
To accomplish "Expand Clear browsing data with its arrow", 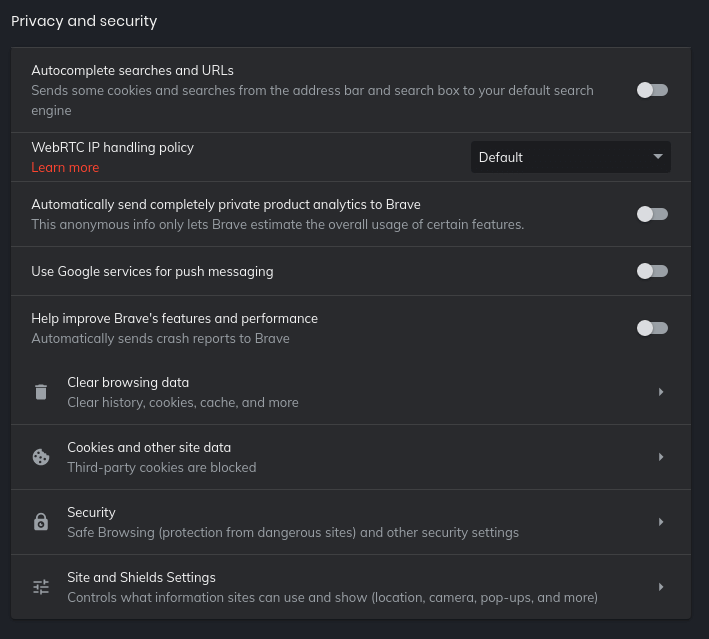I will tap(661, 392).
